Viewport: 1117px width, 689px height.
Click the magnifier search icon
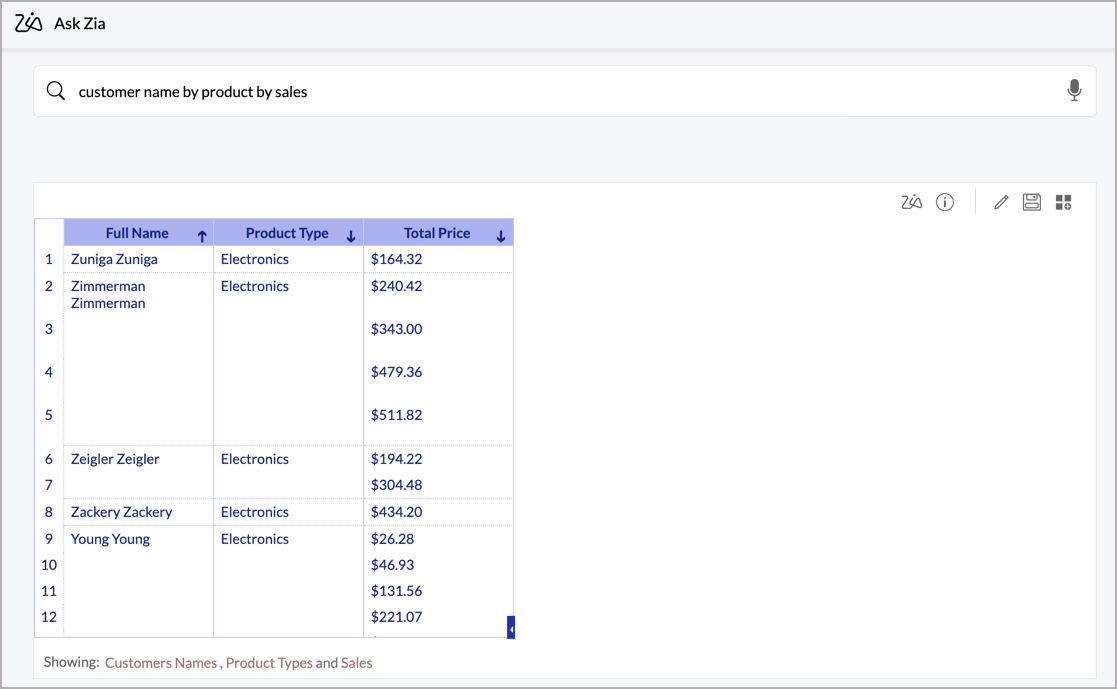point(56,91)
